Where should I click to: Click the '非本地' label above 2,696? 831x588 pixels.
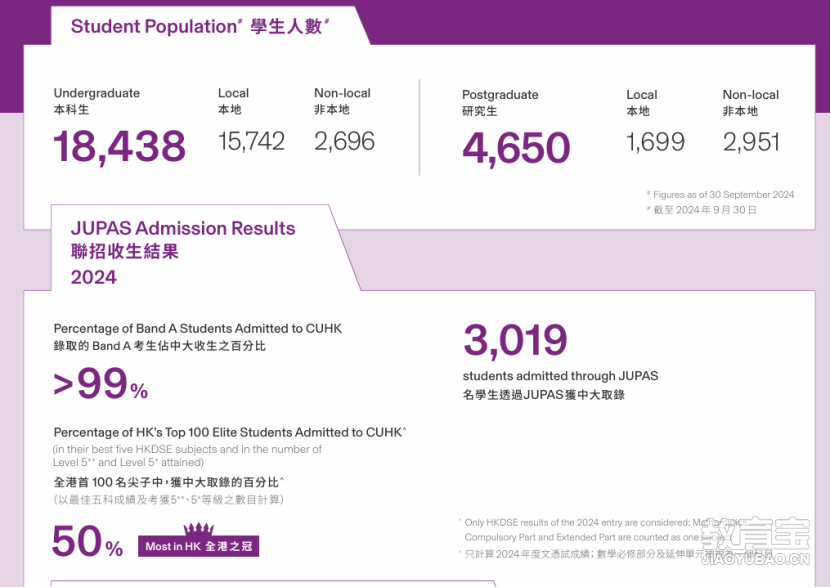(x=332, y=110)
